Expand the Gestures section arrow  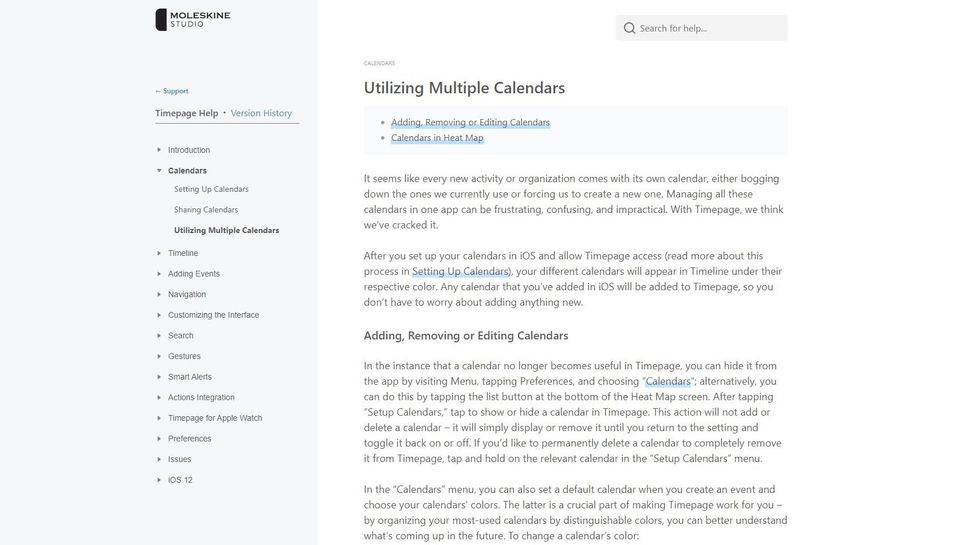[159, 356]
